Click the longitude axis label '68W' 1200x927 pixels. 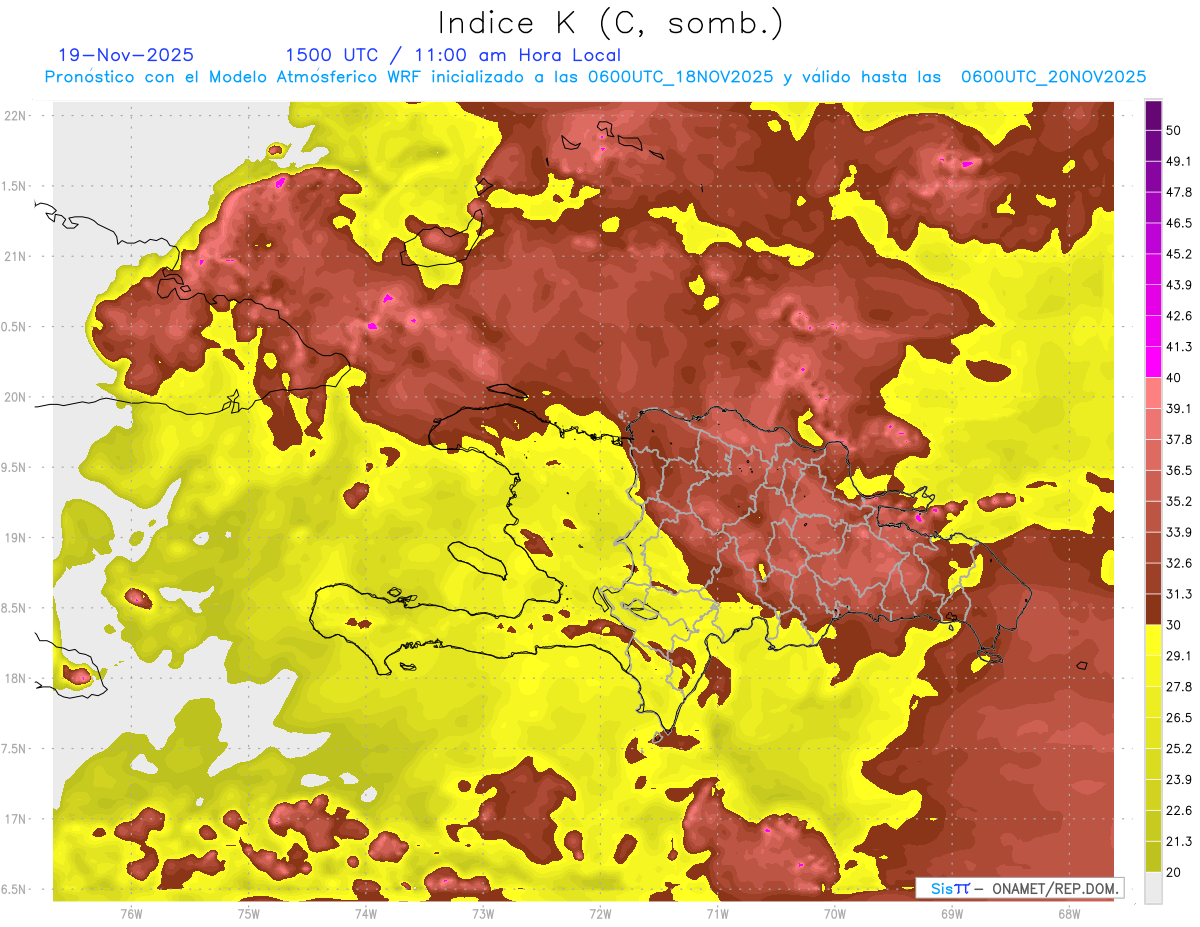[x=1069, y=913]
